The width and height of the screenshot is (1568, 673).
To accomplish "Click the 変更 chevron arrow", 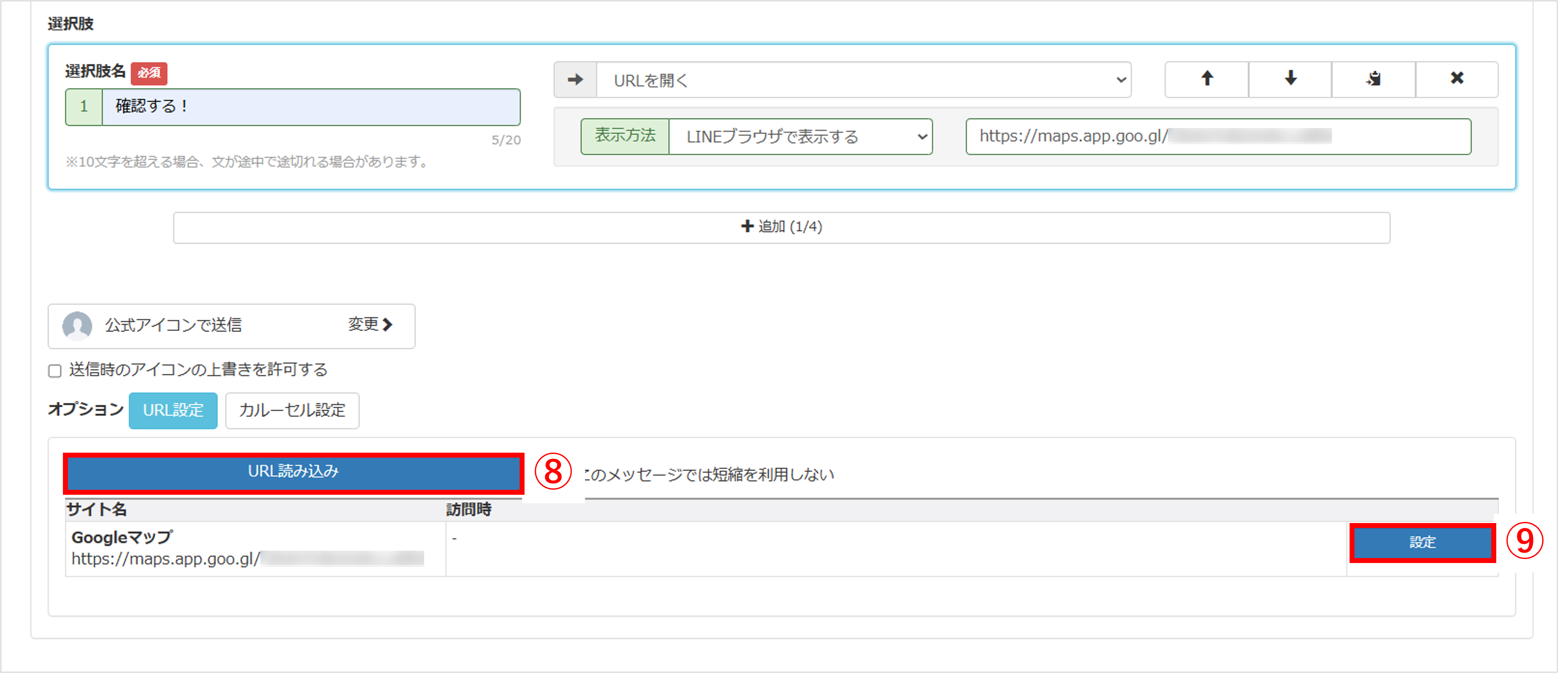I will click(x=388, y=325).
